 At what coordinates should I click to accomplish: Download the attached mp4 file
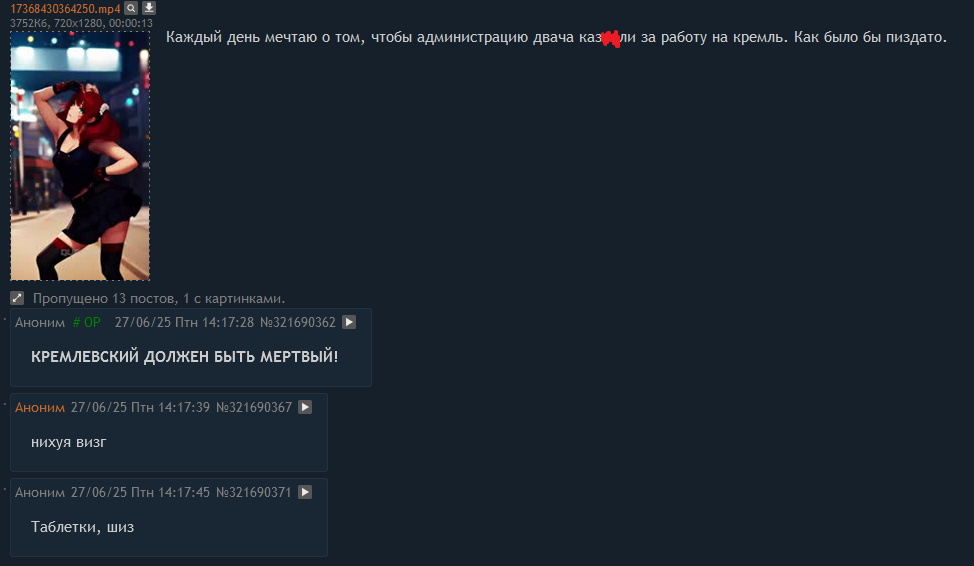149,8
